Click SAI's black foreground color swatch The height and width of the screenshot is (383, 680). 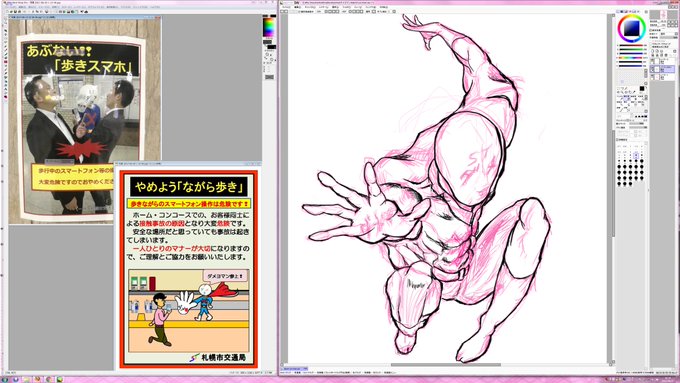pos(642,88)
